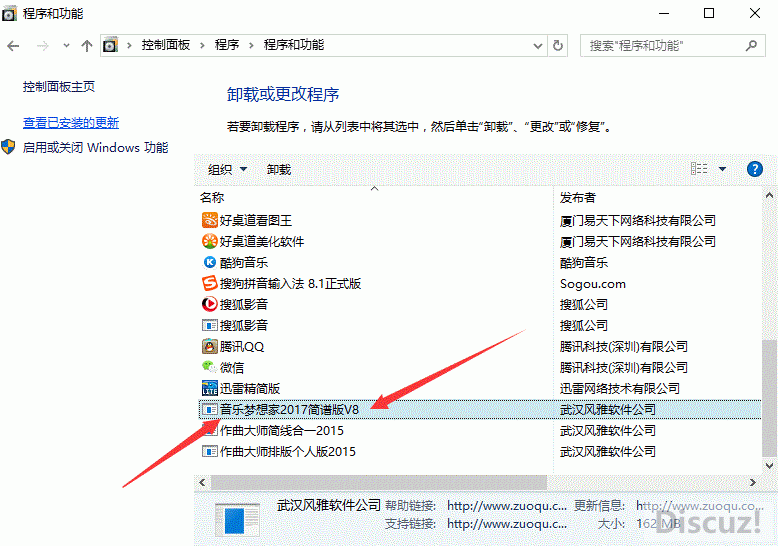Click the shield icon beside Windows 功能
The height and width of the screenshot is (546, 778).
tap(8, 147)
